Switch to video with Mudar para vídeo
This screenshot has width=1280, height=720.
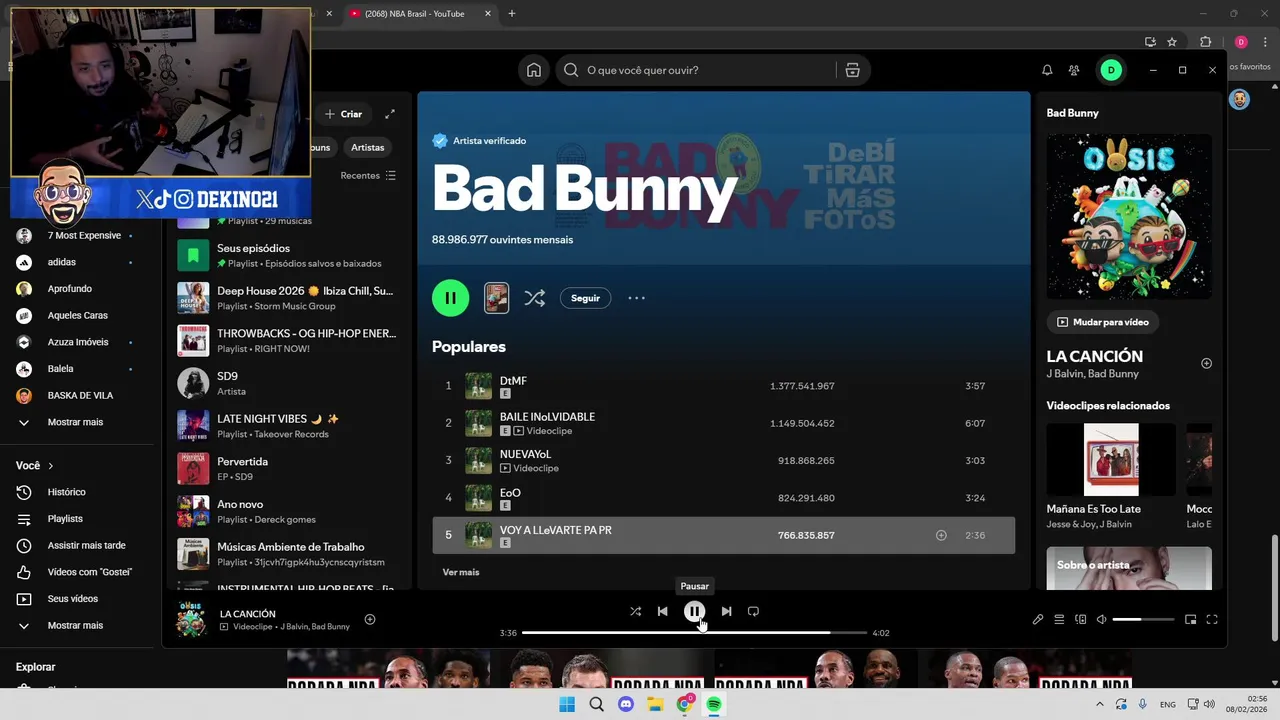[1103, 322]
